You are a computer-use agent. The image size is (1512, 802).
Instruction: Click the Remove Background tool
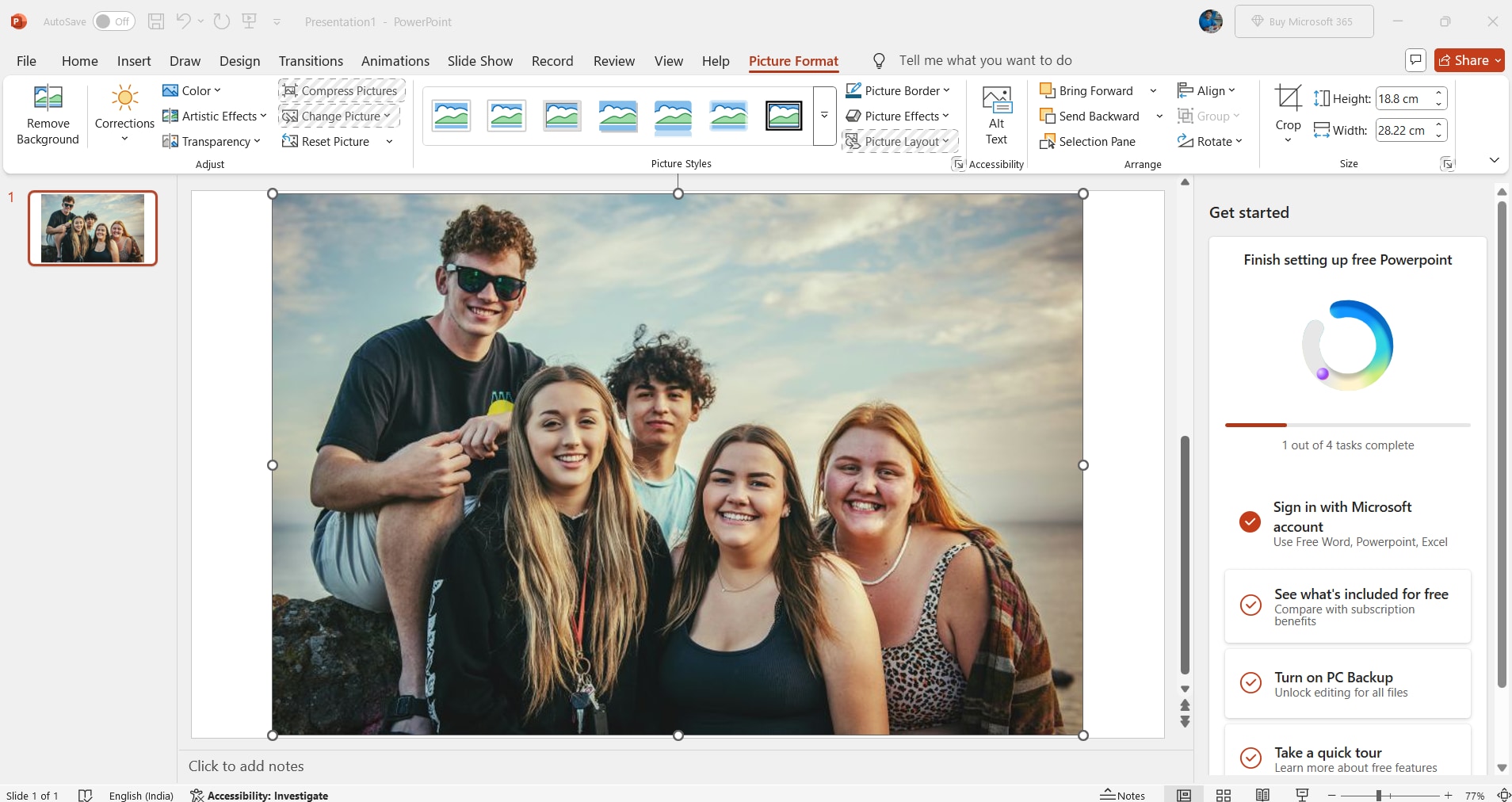[x=48, y=116]
